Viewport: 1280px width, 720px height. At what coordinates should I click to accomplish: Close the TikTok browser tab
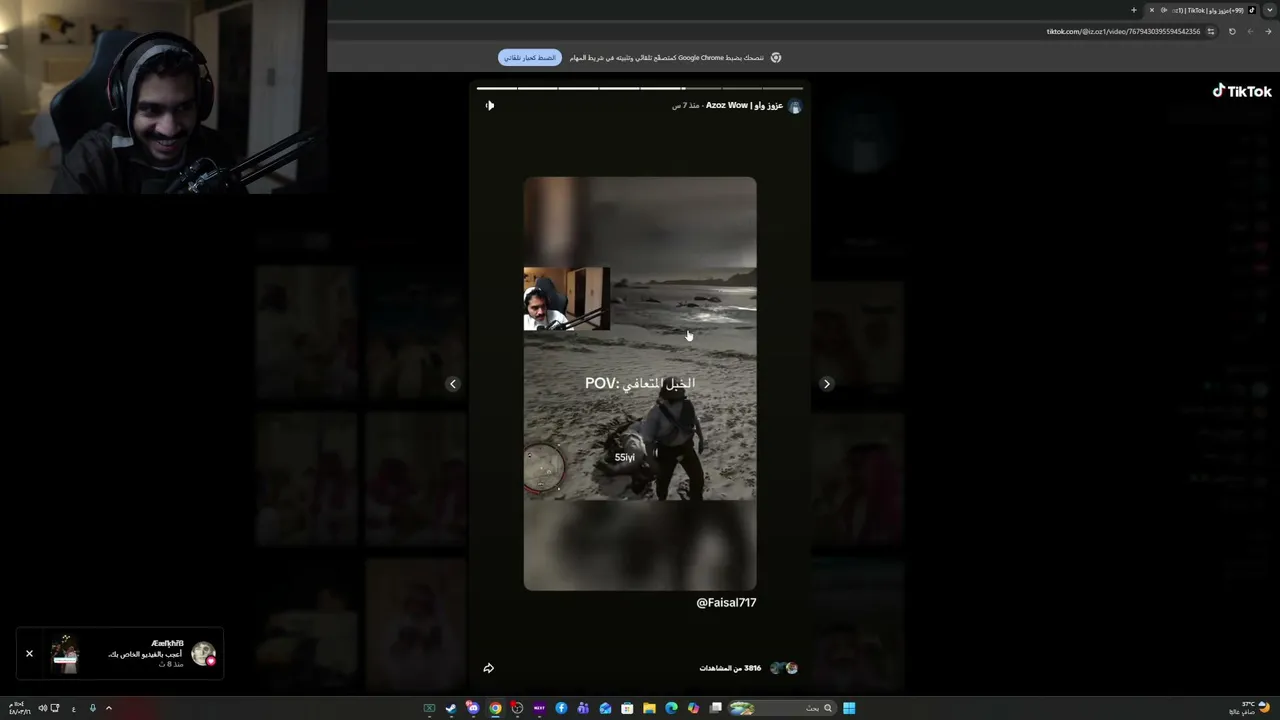coord(1151,10)
